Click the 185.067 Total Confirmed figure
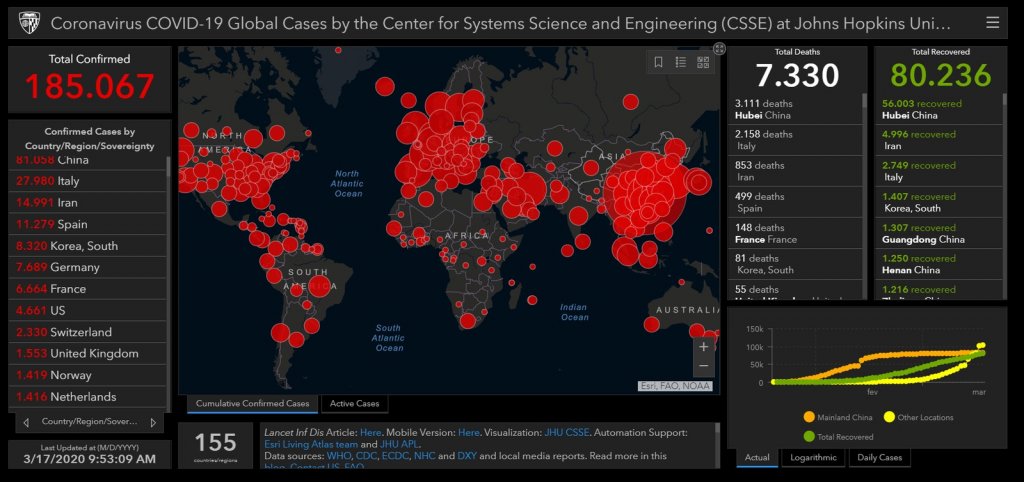This screenshot has width=1024, height=482. click(x=89, y=86)
